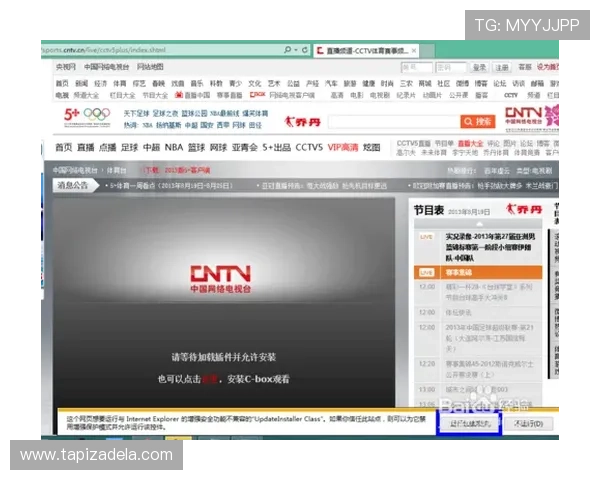Click the red 直播大全 link
This screenshot has width=600, height=480.
470,144
